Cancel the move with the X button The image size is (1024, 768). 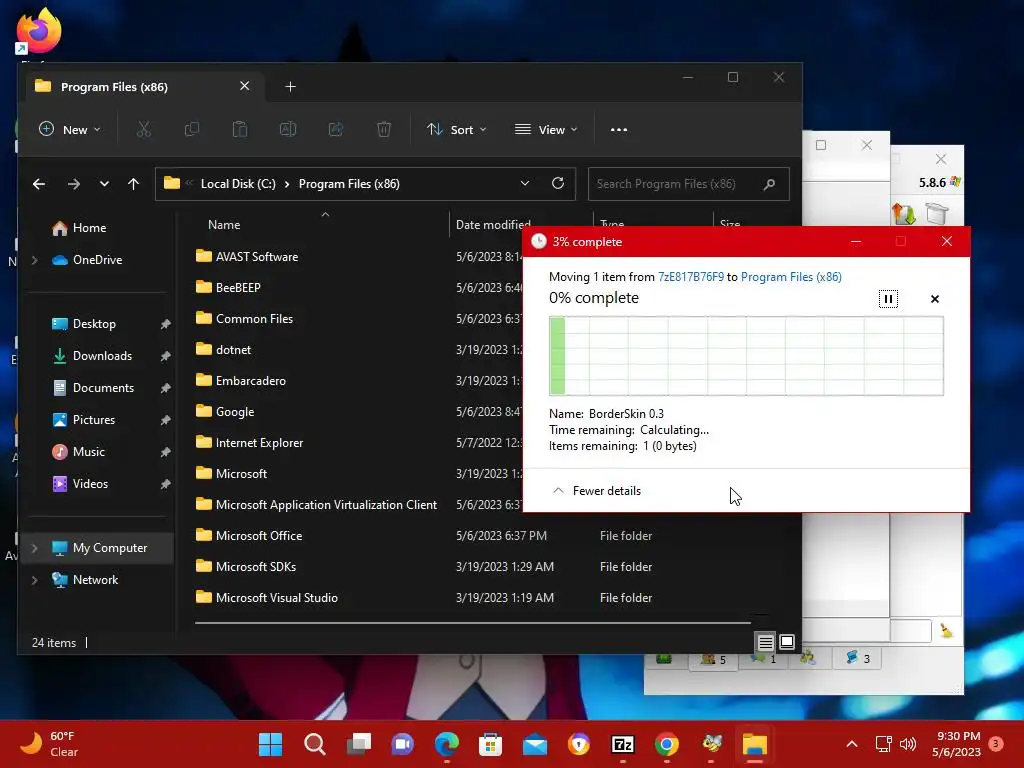[935, 299]
